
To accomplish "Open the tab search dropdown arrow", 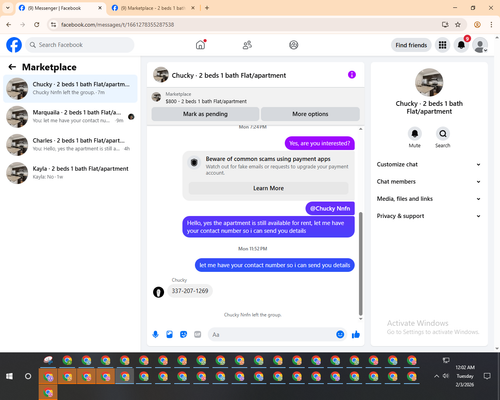I will coord(8,8).
